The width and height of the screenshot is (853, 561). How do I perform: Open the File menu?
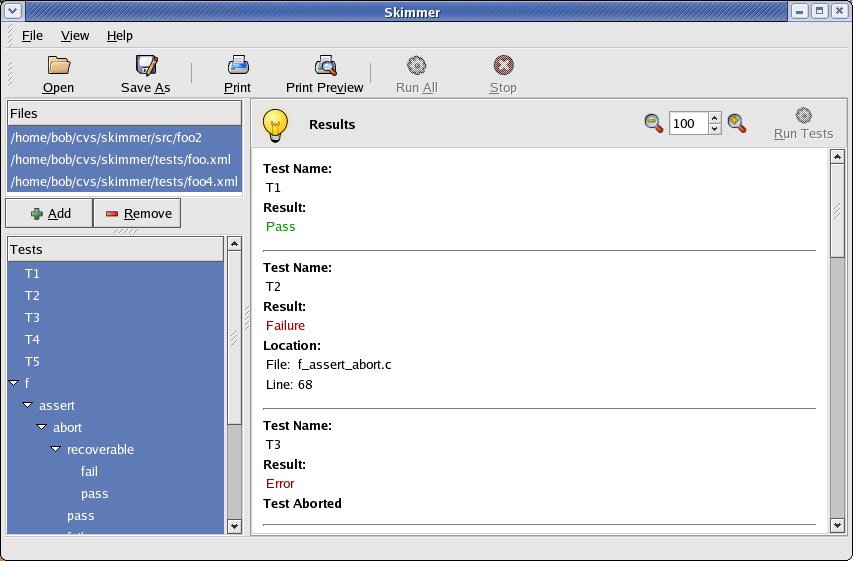pyautogui.click(x=32, y=36)
